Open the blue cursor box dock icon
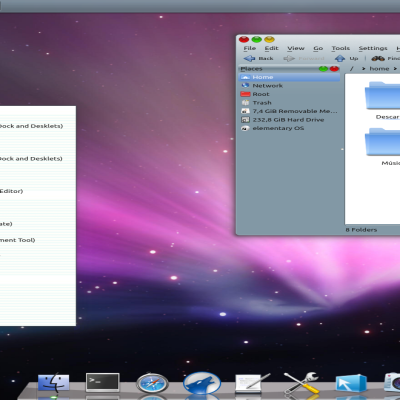 [x=351, y=383]
